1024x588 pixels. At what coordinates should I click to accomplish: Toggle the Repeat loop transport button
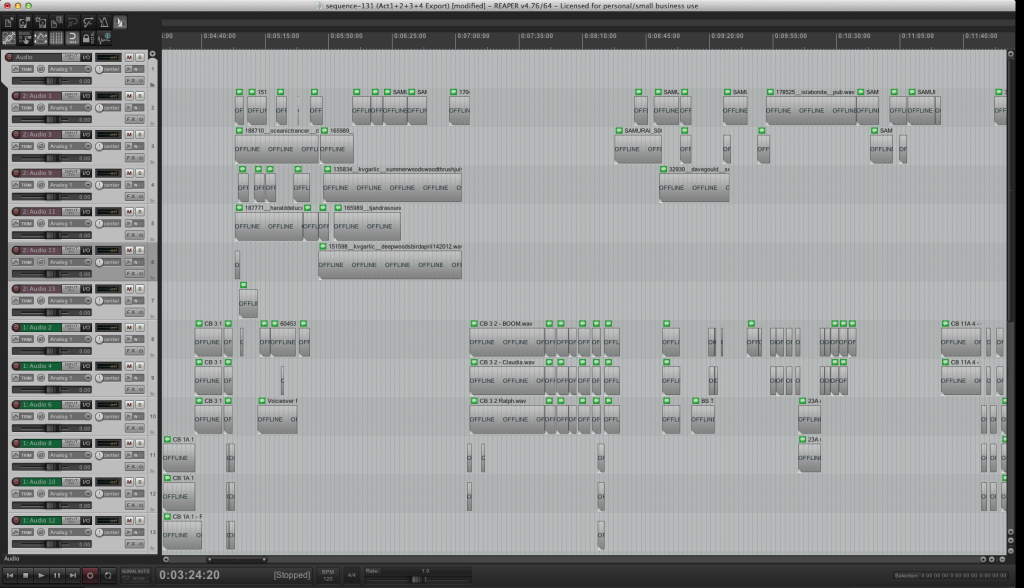108,575
